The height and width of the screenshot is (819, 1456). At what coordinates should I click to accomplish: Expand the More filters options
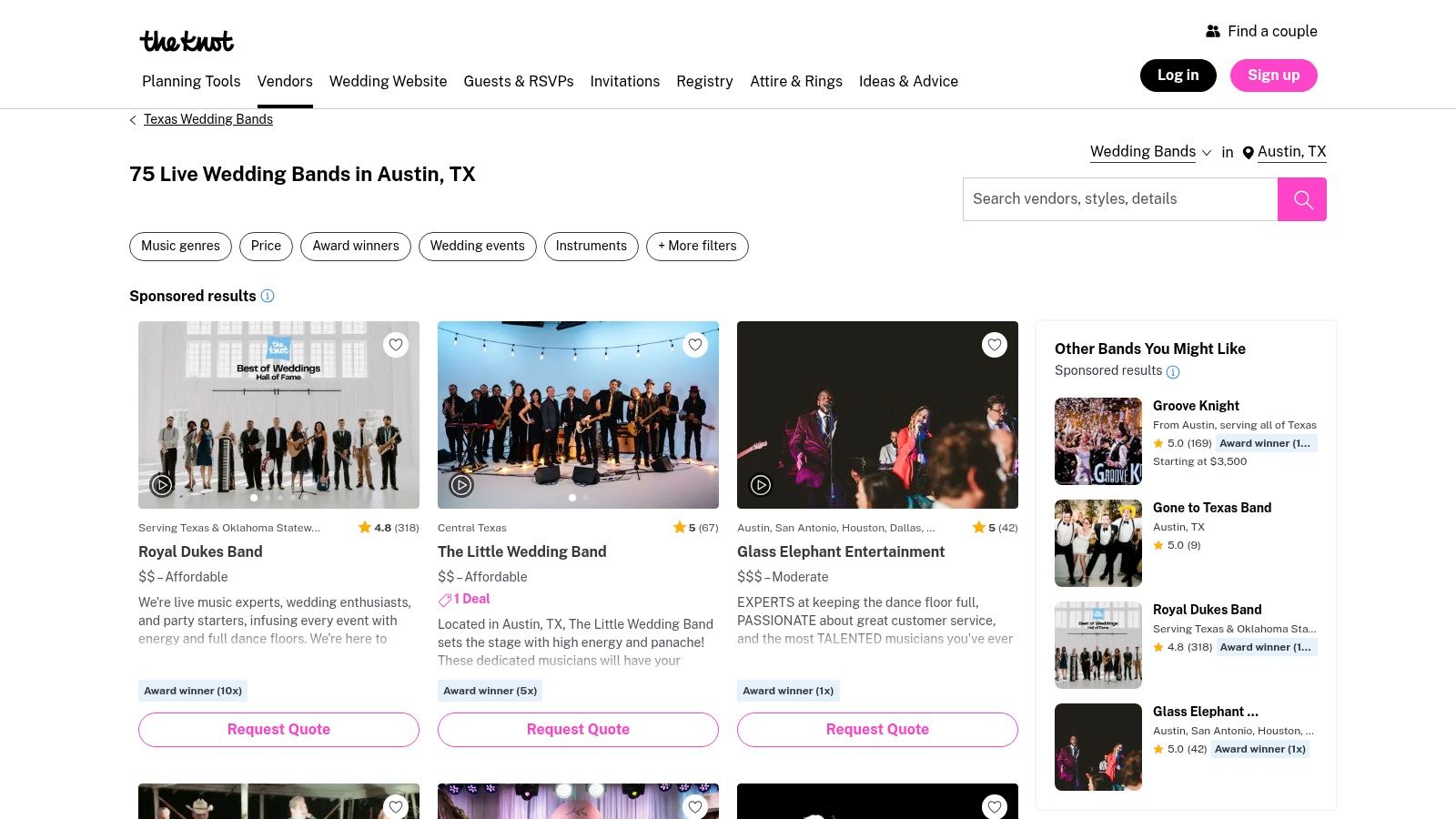(697, 247)
